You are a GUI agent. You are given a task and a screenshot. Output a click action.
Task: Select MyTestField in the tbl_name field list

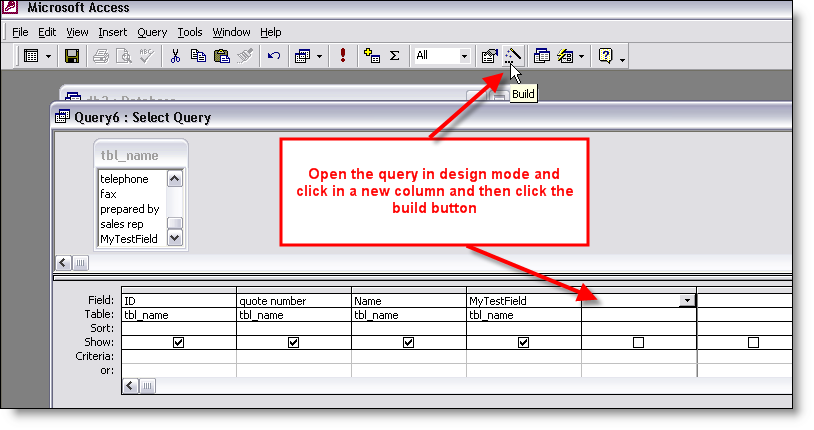tap(129, 239)
